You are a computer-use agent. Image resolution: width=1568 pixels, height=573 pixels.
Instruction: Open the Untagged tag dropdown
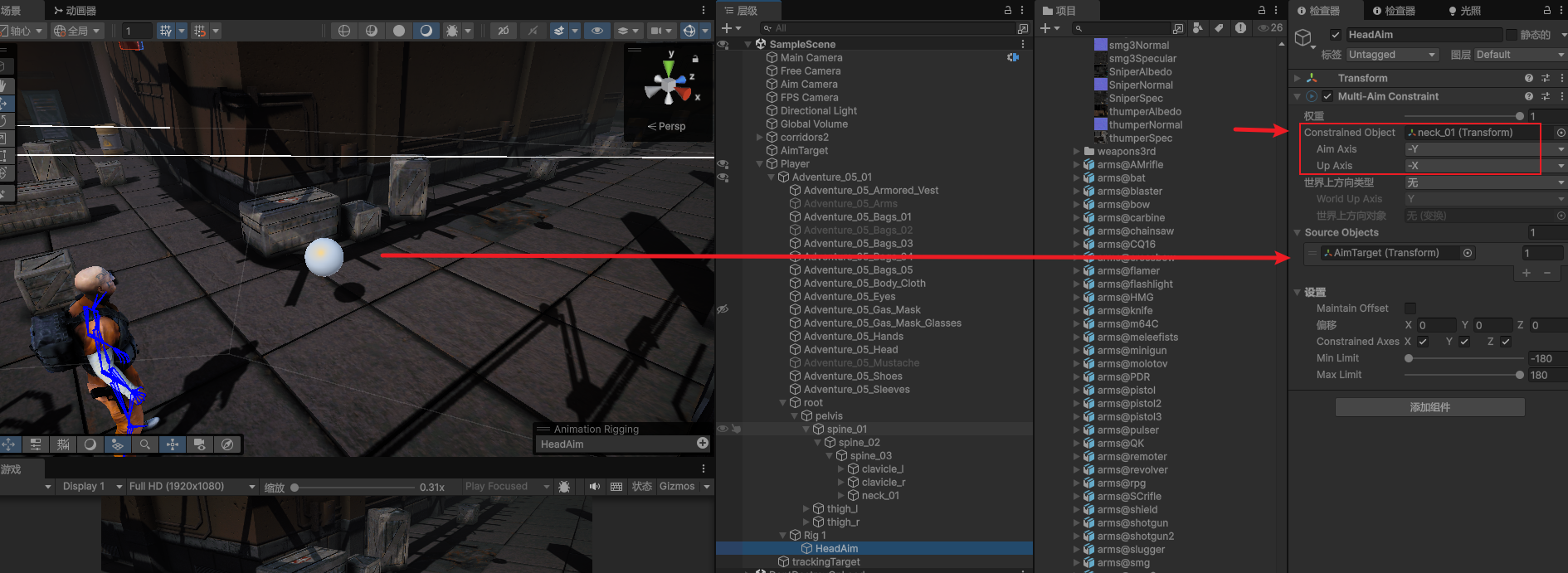[x=1392, y=55]
